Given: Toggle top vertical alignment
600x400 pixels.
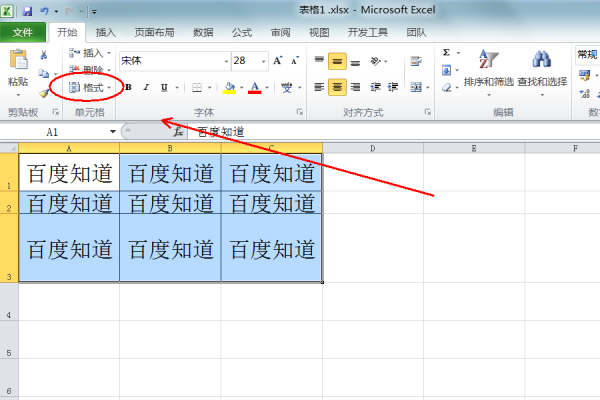Looking at the screenshot, I should (x=319, y=60).
